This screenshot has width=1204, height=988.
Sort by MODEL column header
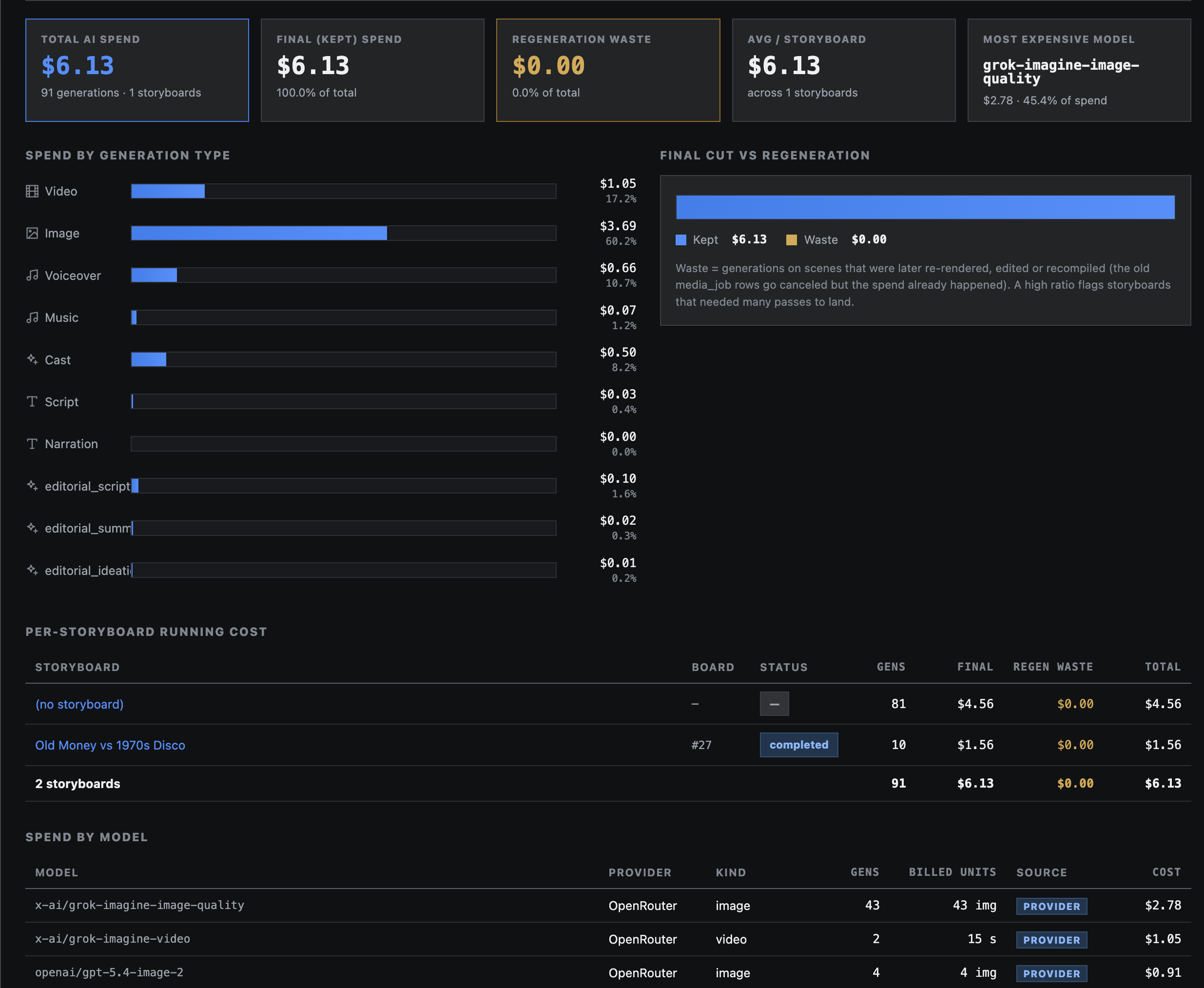57,872
